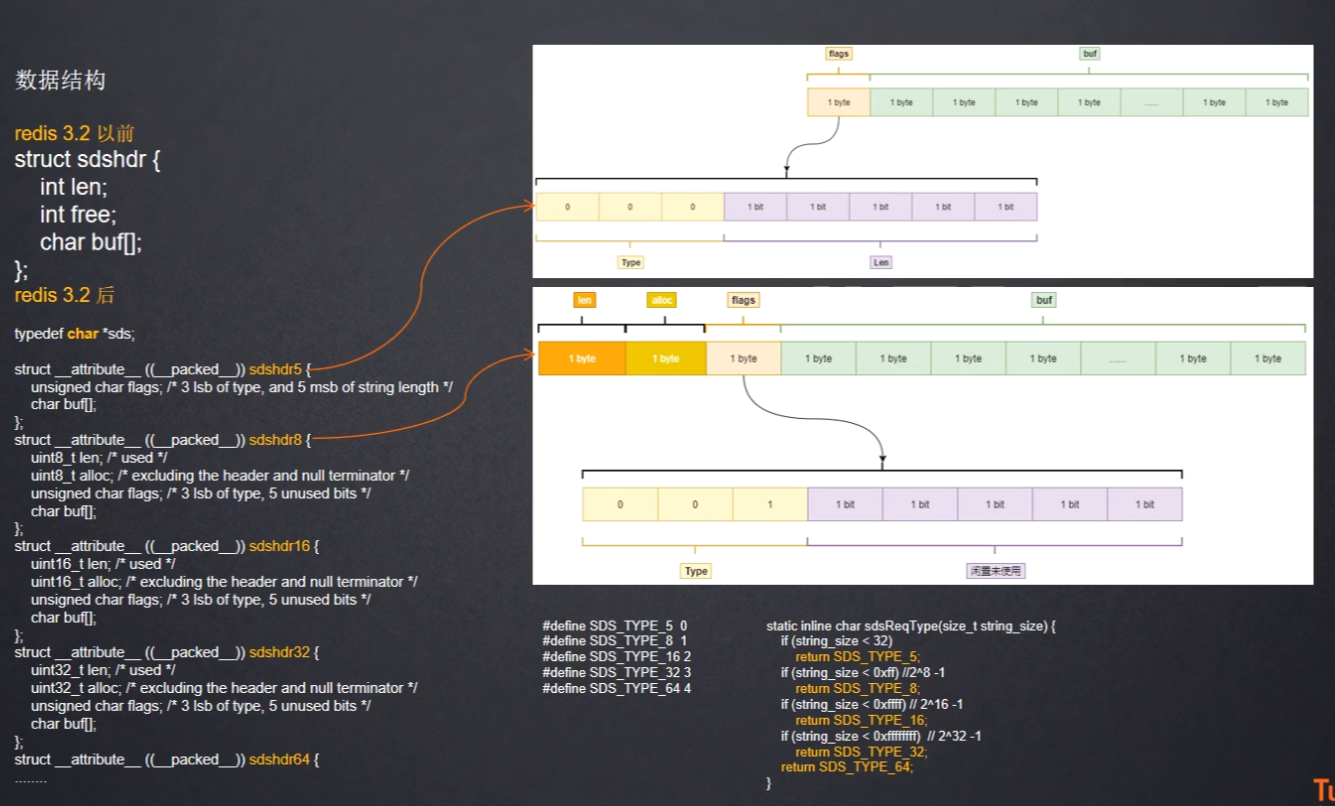Click the Type label in the lower diagram
The width and height of the screenshot is (1335, 806).
(696, 571)
